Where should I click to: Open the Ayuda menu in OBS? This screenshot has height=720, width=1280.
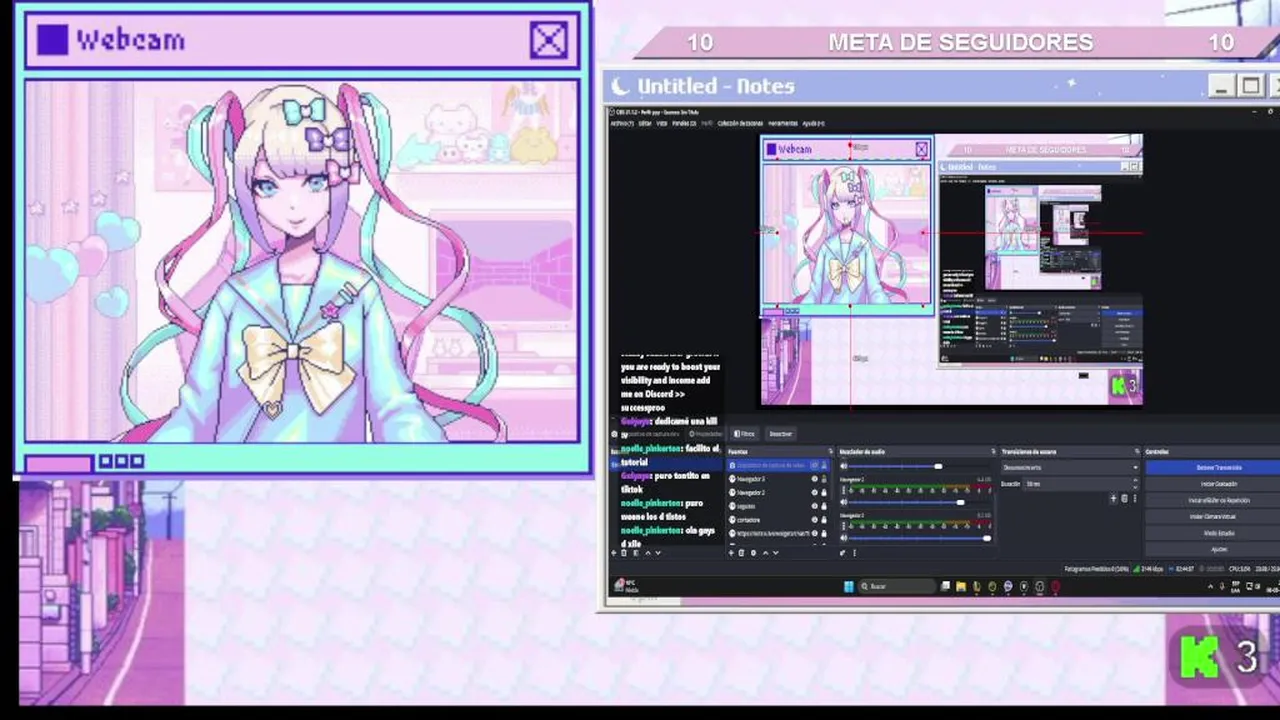pos(813,123)
